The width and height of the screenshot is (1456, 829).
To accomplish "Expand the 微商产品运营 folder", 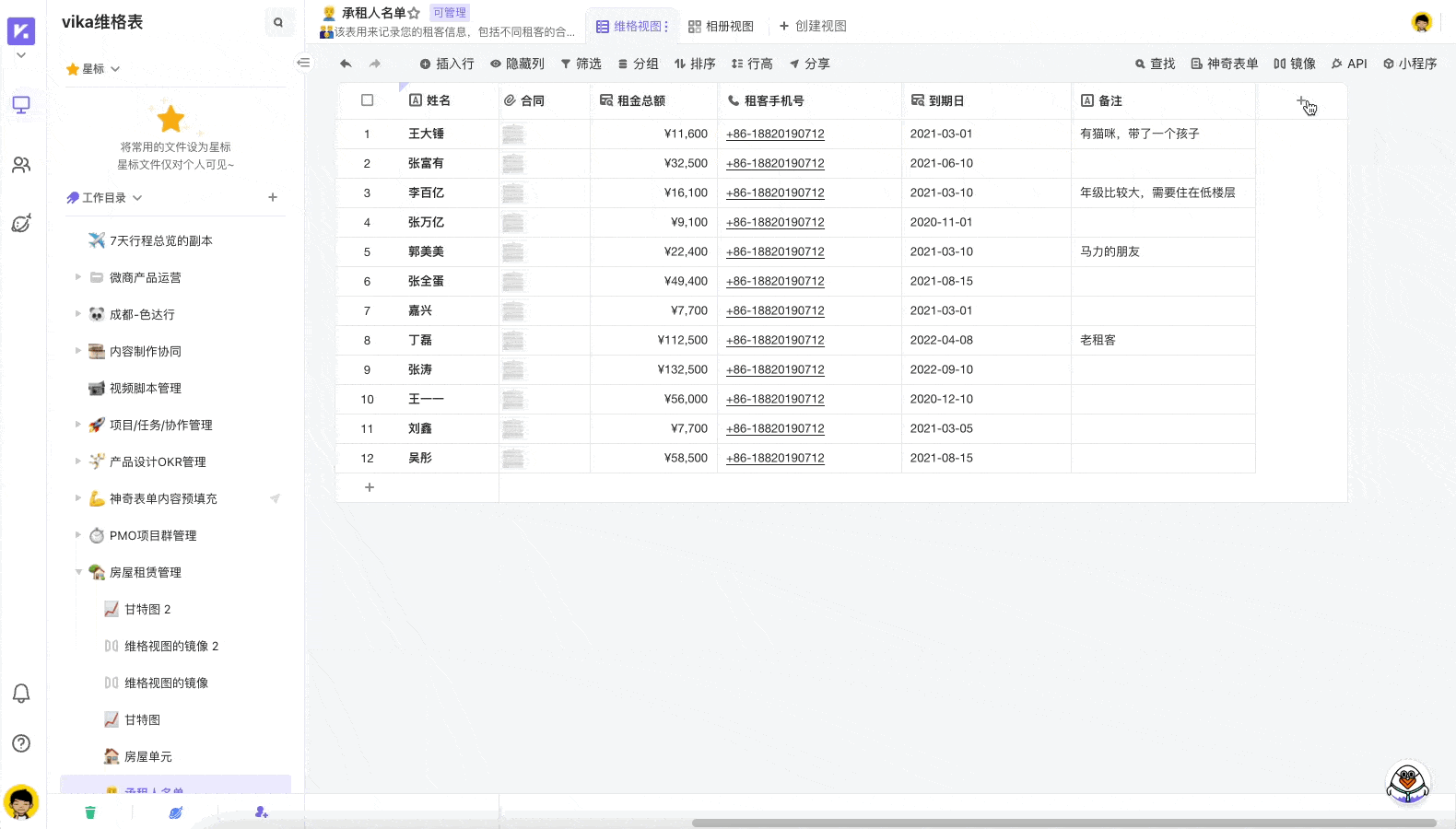I will pos(77,277).
